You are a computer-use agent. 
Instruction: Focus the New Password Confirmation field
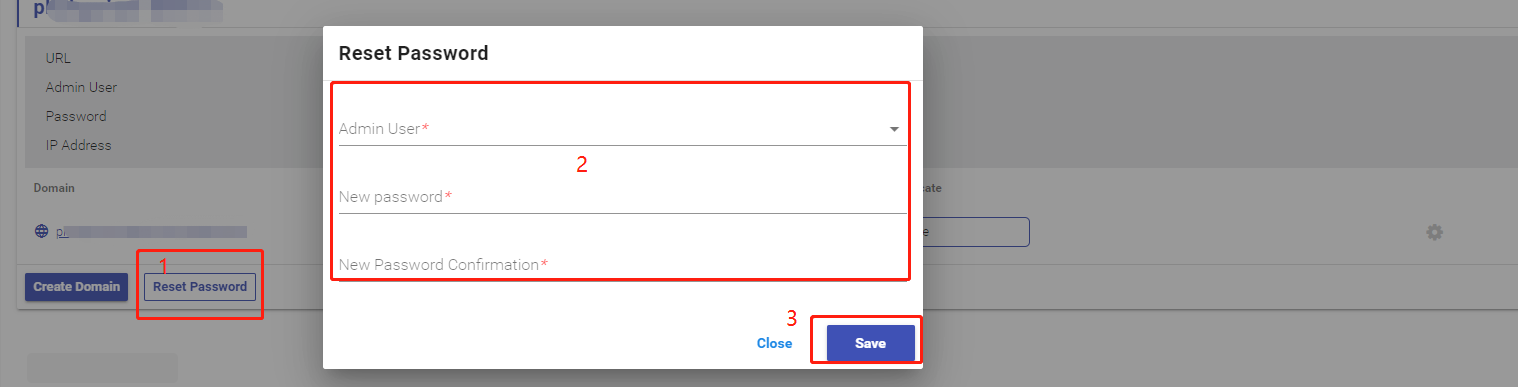point(622,264)
